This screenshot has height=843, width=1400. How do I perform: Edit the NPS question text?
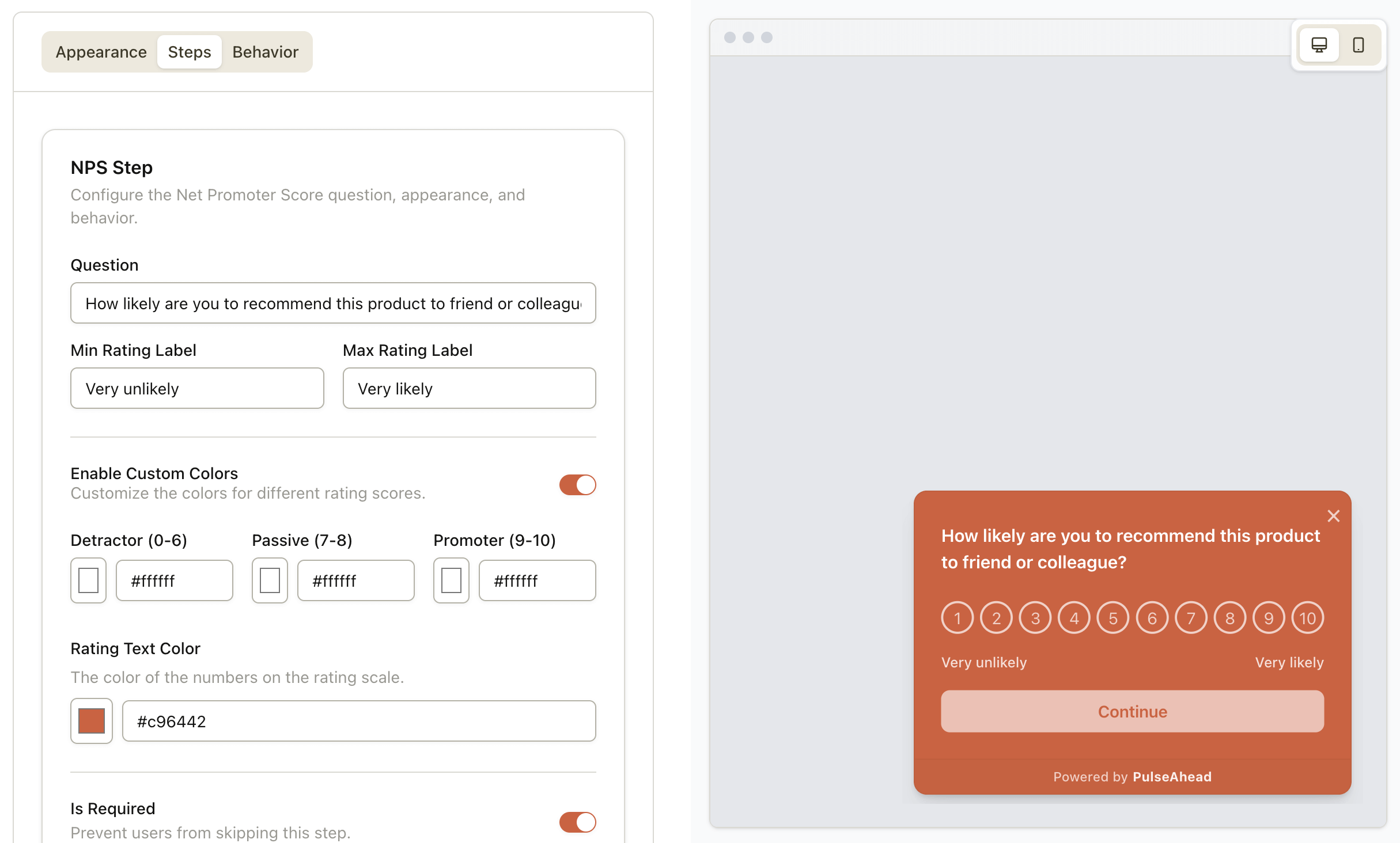coord(333,303)
